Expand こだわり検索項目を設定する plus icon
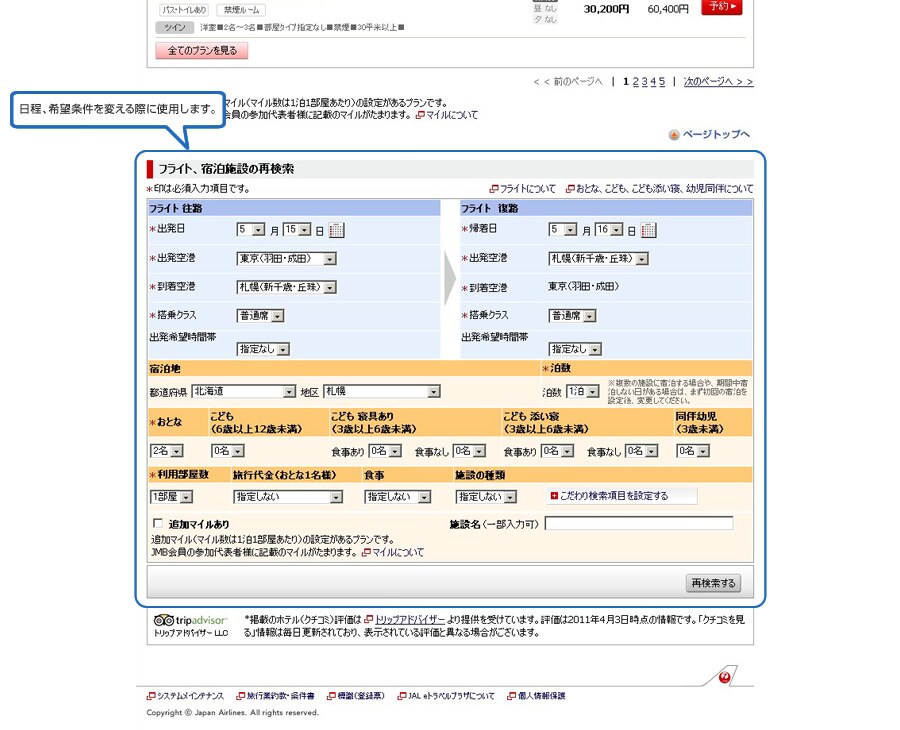This screenshot has width=900, height=730. coord(554,496)
